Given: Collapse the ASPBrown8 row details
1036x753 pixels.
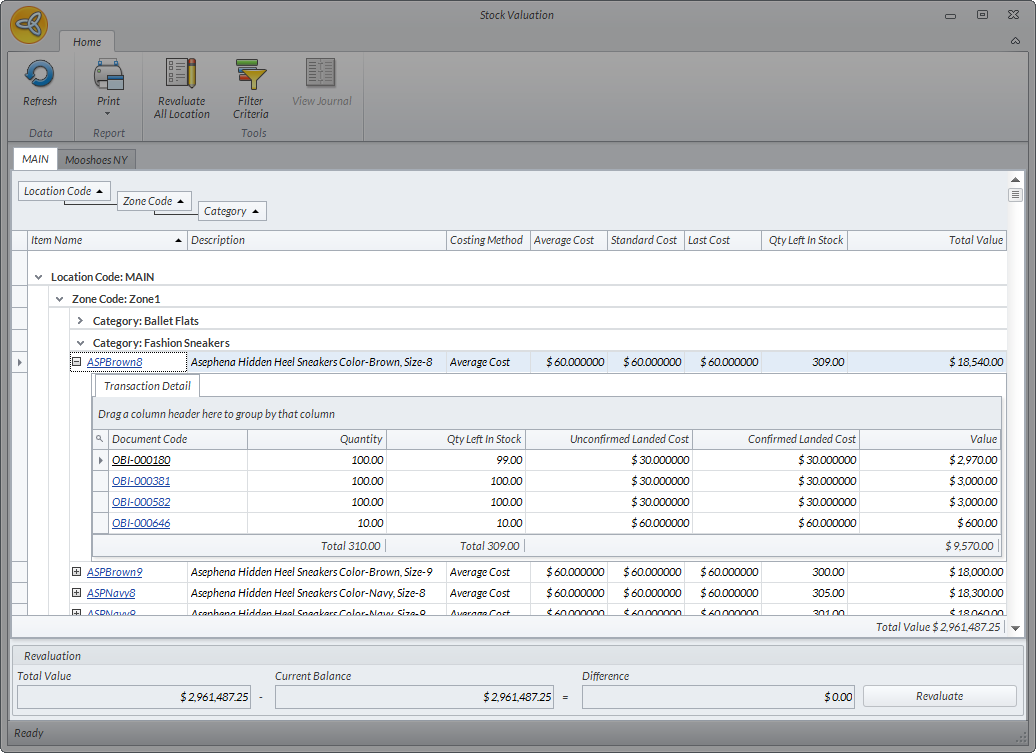Looking at the screenshot, I should click(76, 362).
